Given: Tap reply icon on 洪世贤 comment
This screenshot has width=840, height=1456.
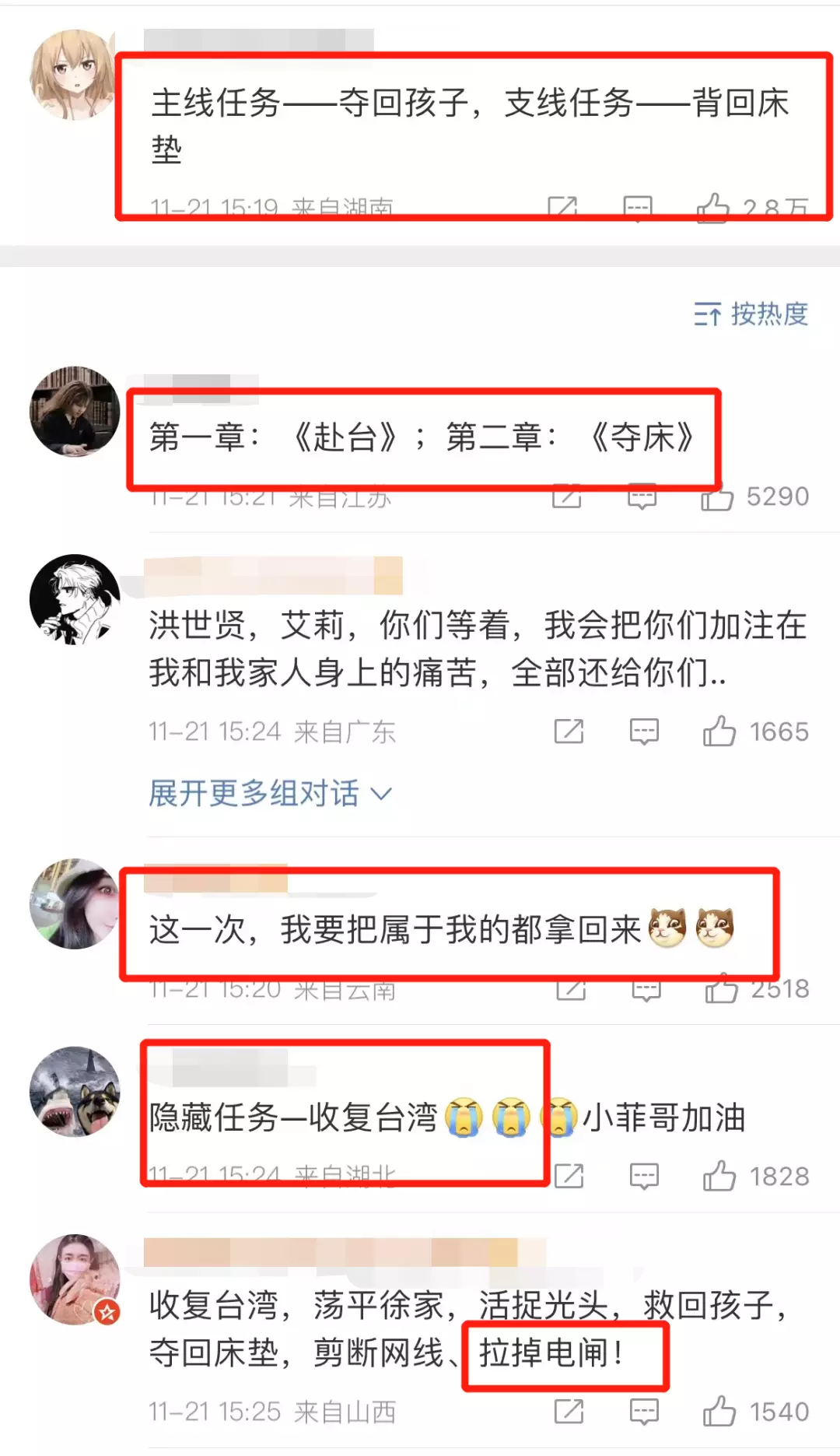Looking at the screenshot, I should (644, 732).
